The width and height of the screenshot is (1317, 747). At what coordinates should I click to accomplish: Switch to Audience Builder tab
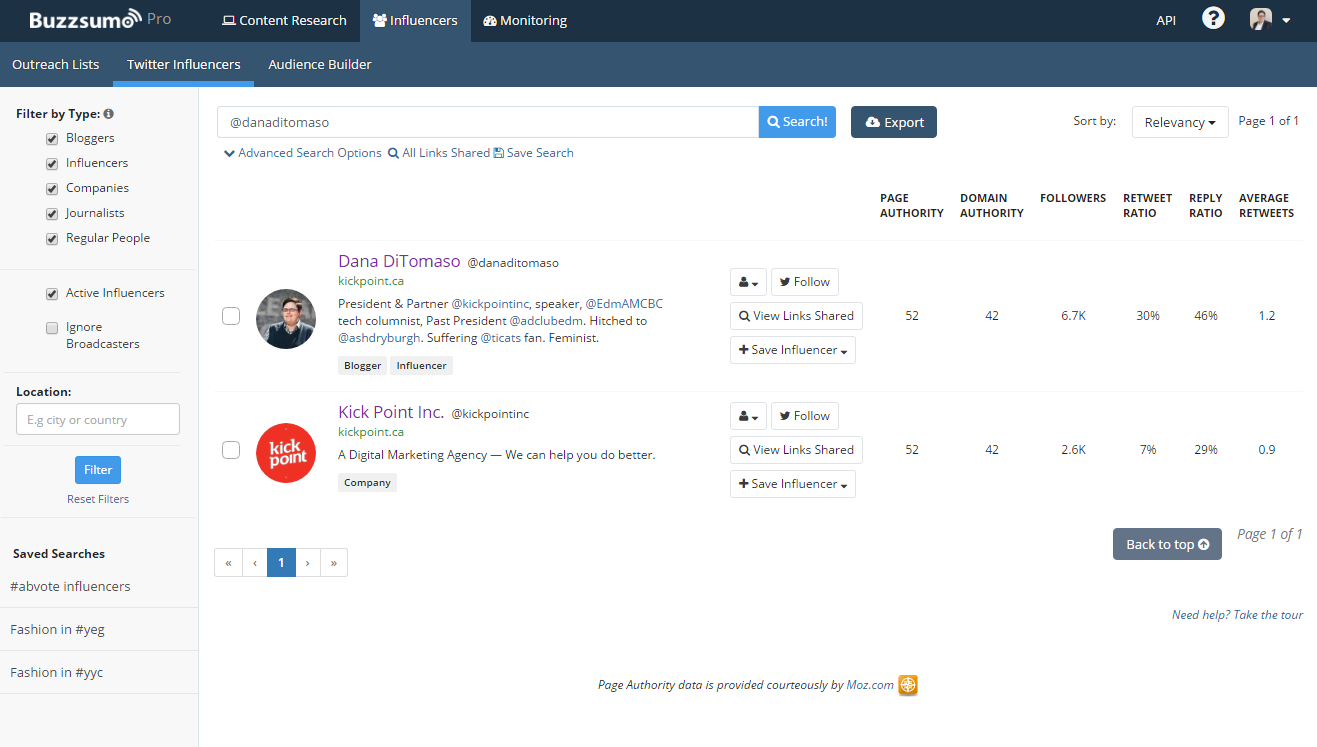coord(319,64)
